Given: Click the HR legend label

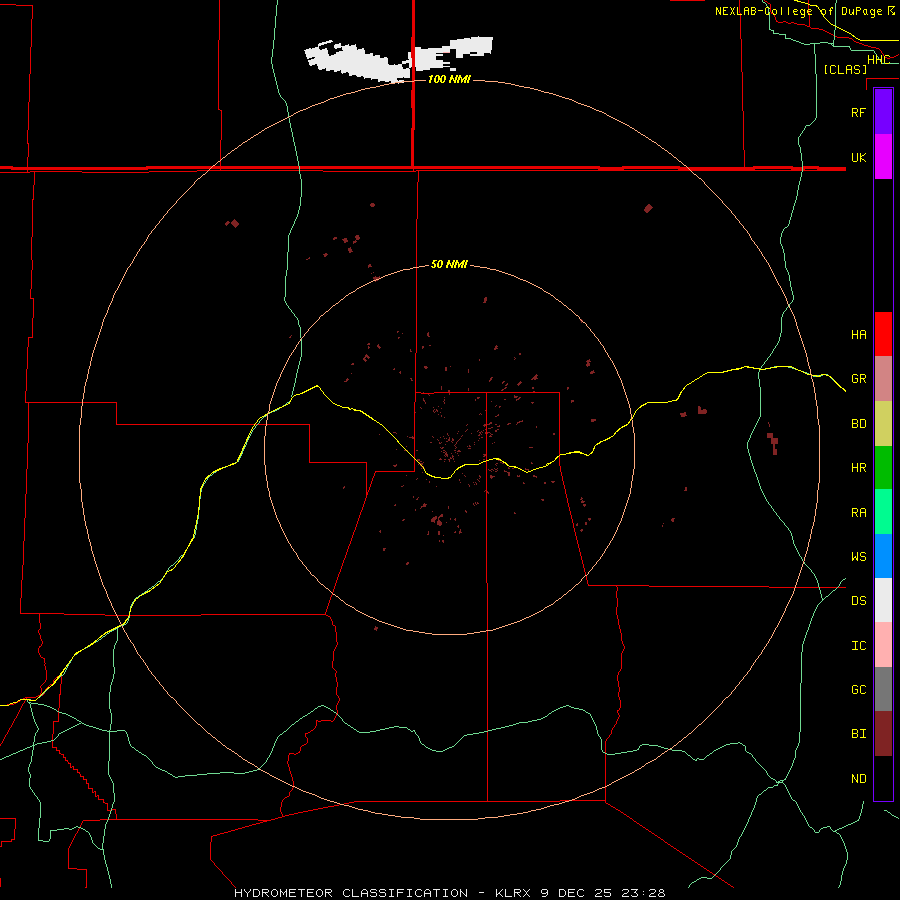Looking at the screenshot, I should tap(858, 468).
